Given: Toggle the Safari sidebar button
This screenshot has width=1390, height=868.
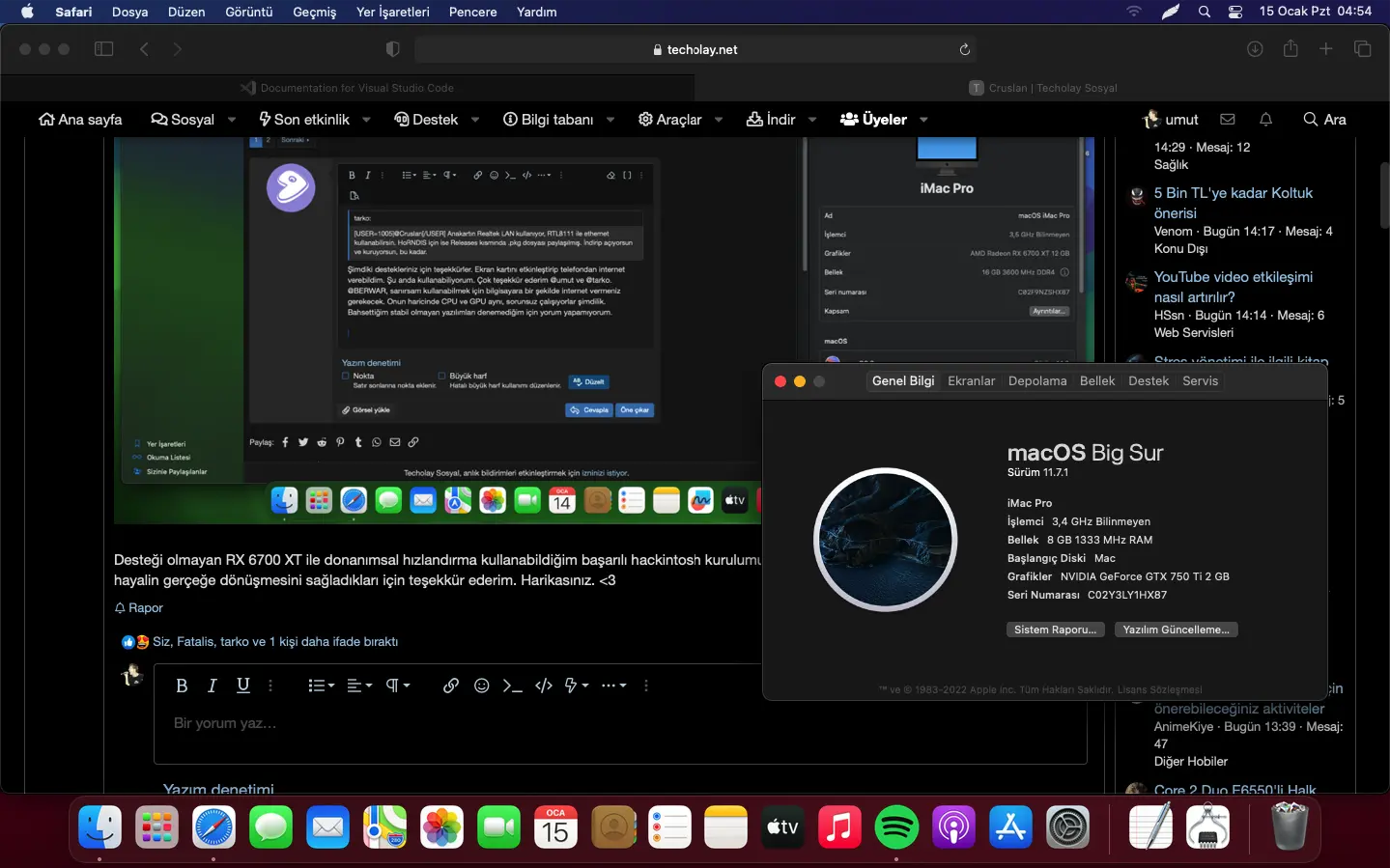Looking at the screenshot, I should click(104, 49).
